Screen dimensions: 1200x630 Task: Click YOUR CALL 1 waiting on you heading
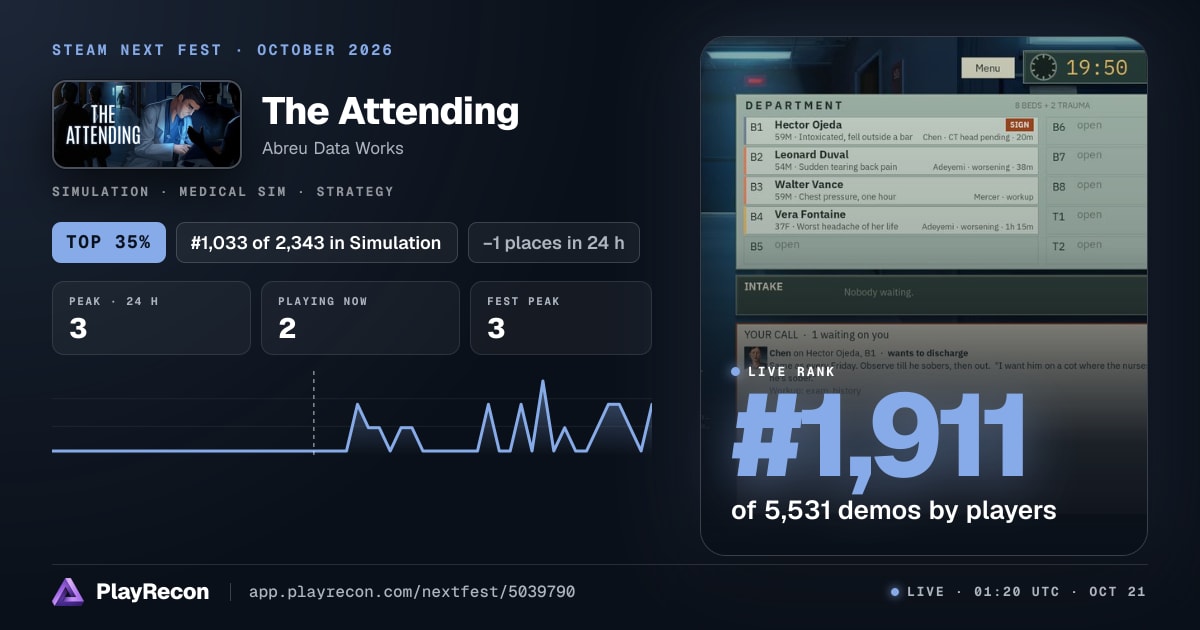[x=817, y=335]
